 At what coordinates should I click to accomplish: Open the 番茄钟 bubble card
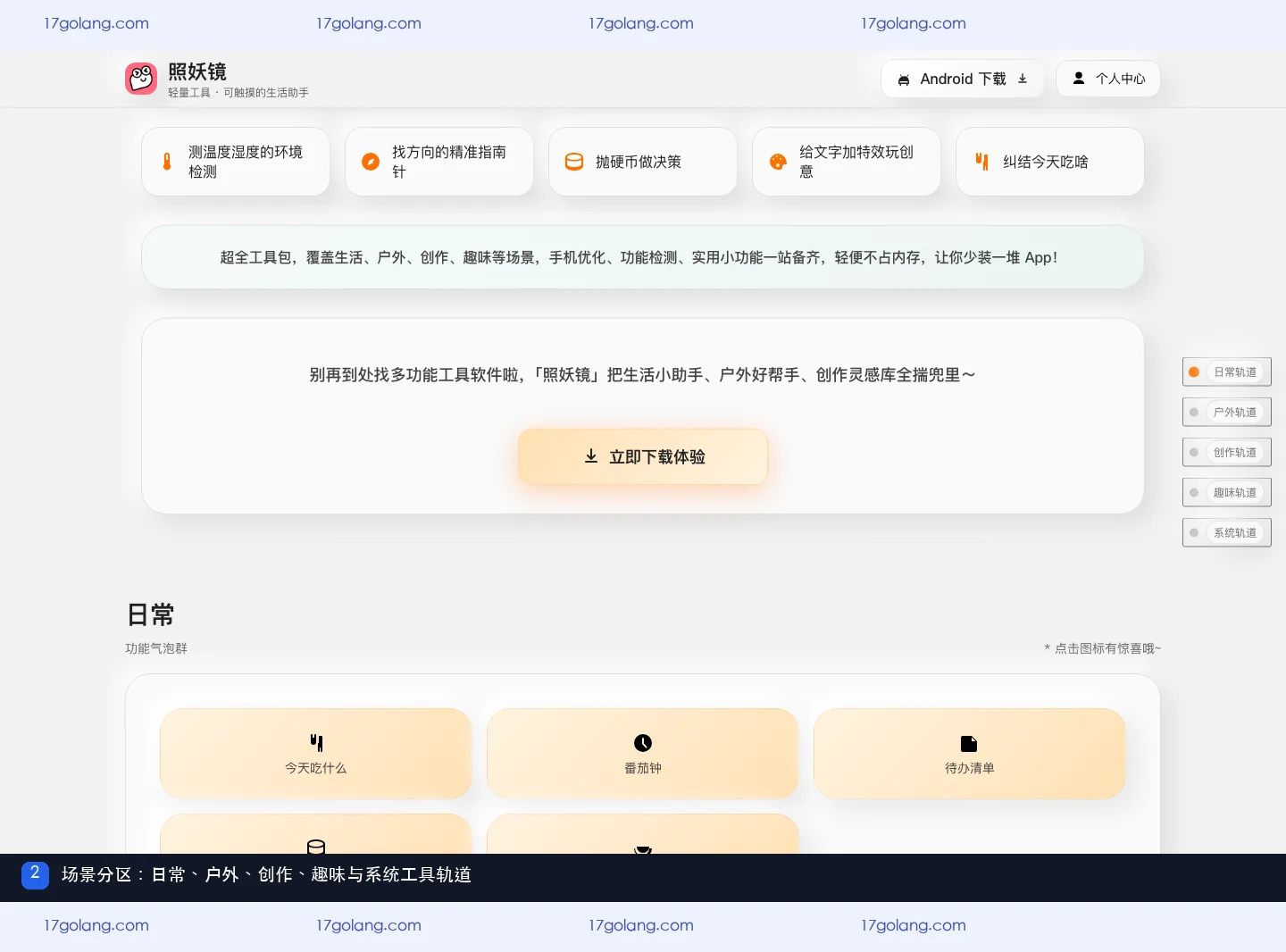643,754
